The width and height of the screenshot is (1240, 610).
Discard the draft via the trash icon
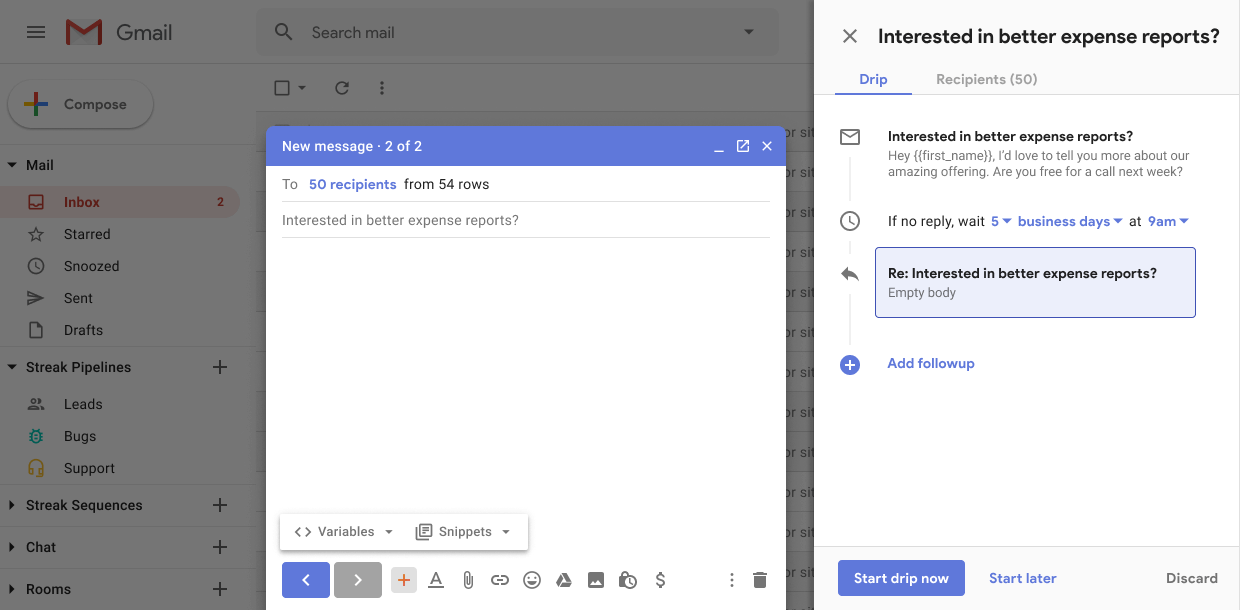pyautogui.click(x=760, y=580)
